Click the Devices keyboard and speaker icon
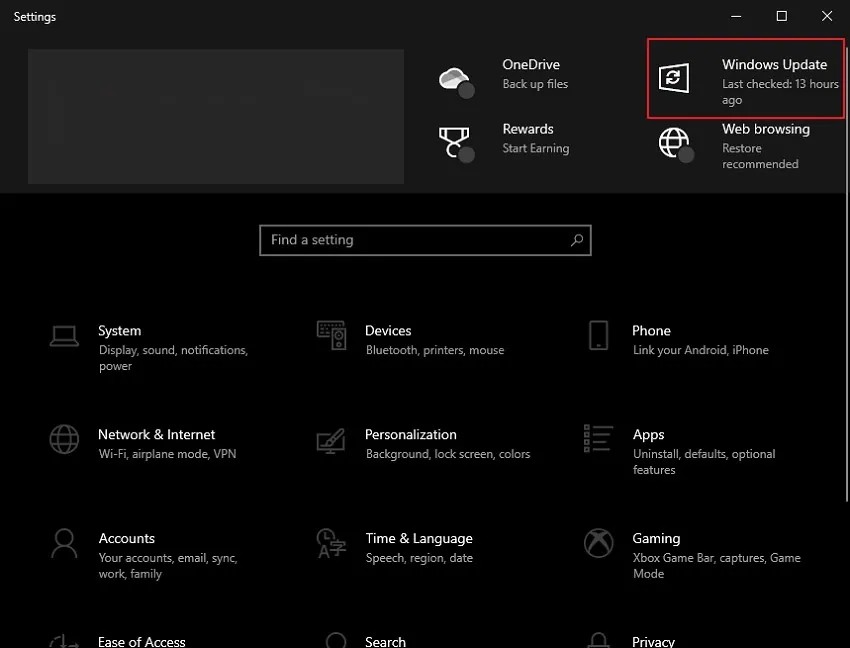This screenshot has width=850, height=648. point(331,335)
